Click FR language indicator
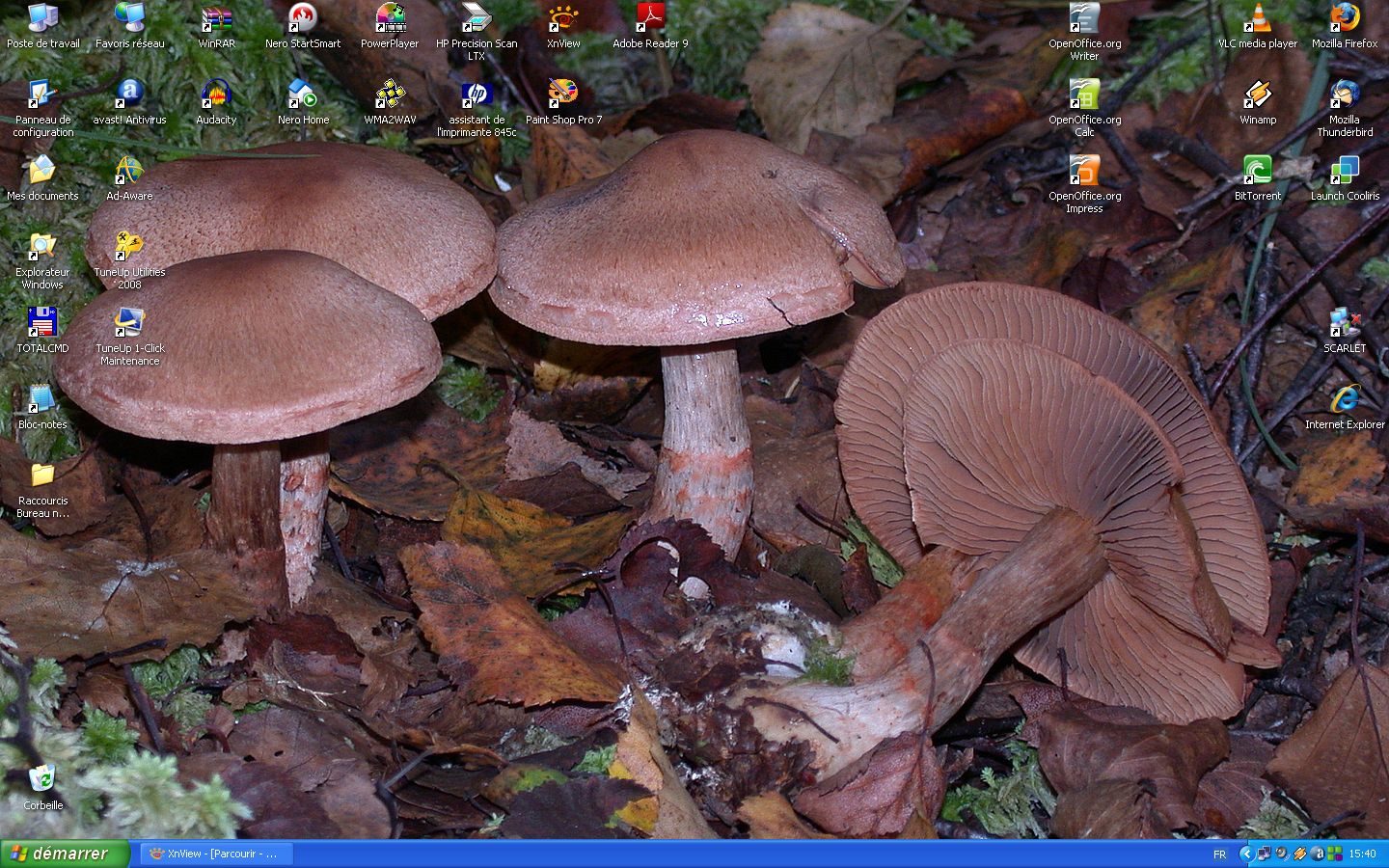 tap(1219, 854)
